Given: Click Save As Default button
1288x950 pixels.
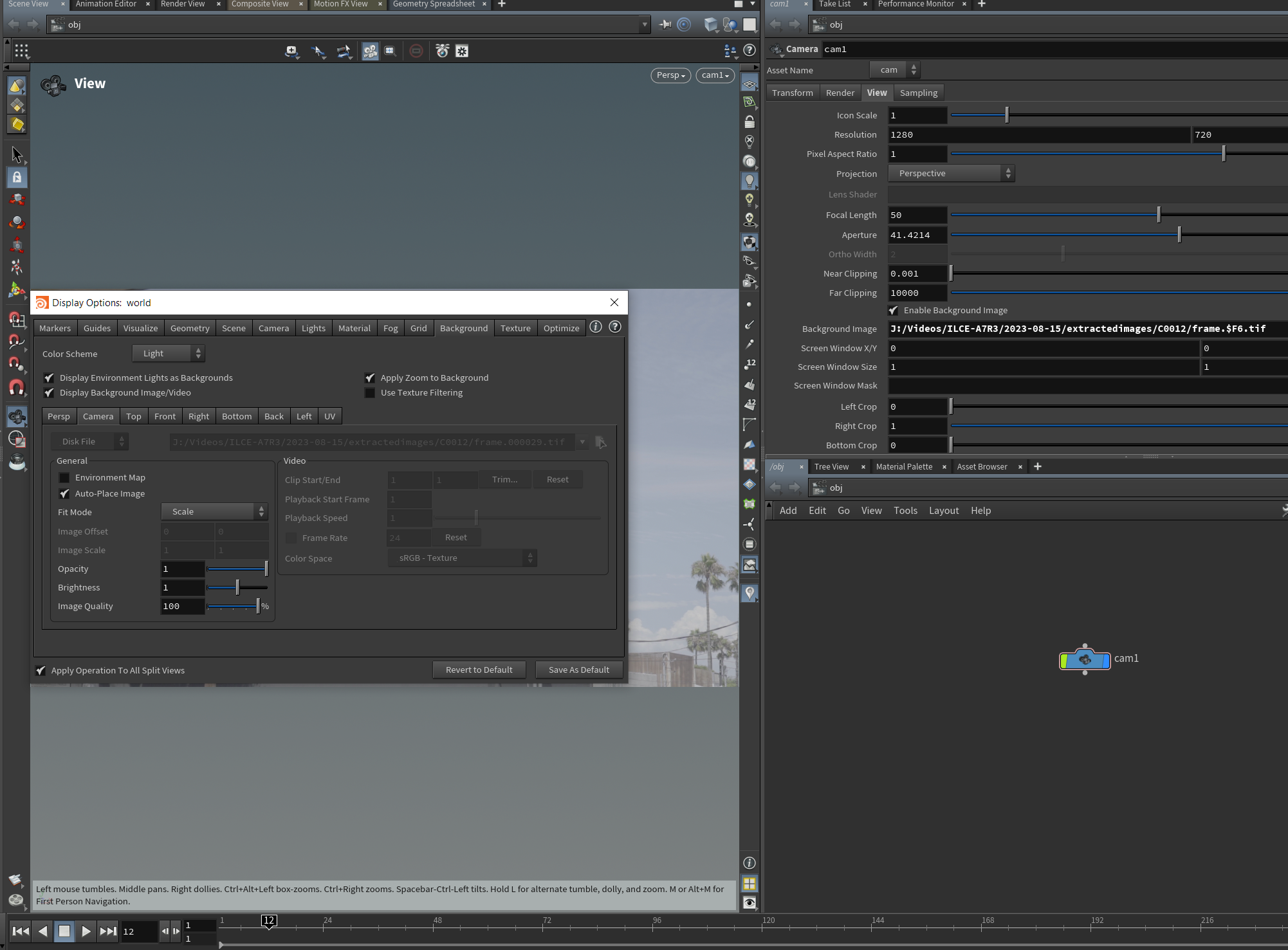Looking at the screenshot, I should [579, 670].
